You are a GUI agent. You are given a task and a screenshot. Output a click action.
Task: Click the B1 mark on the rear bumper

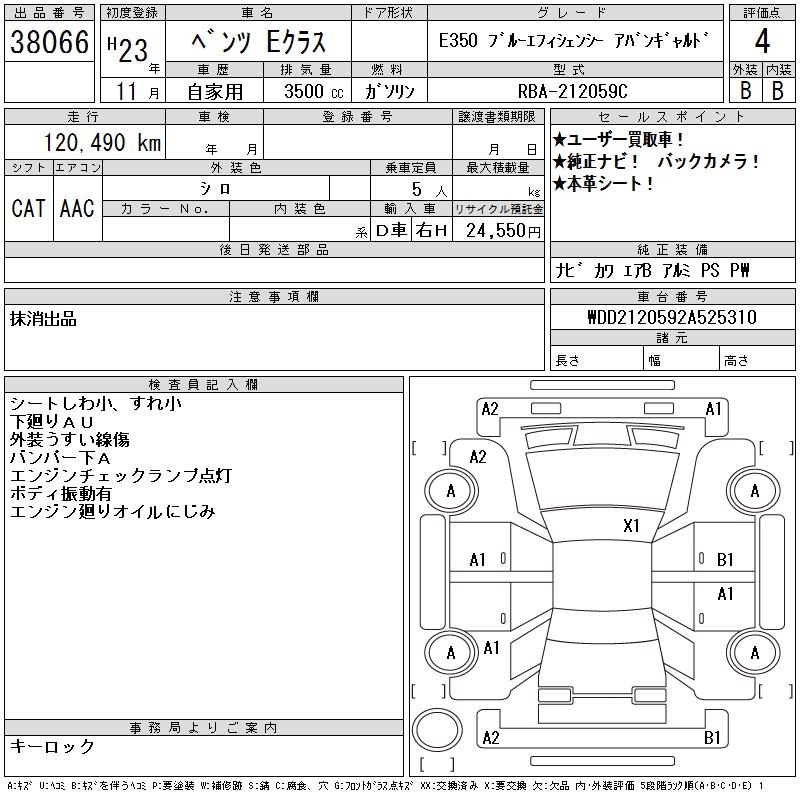pyautogui.click(x=712, y=738)
